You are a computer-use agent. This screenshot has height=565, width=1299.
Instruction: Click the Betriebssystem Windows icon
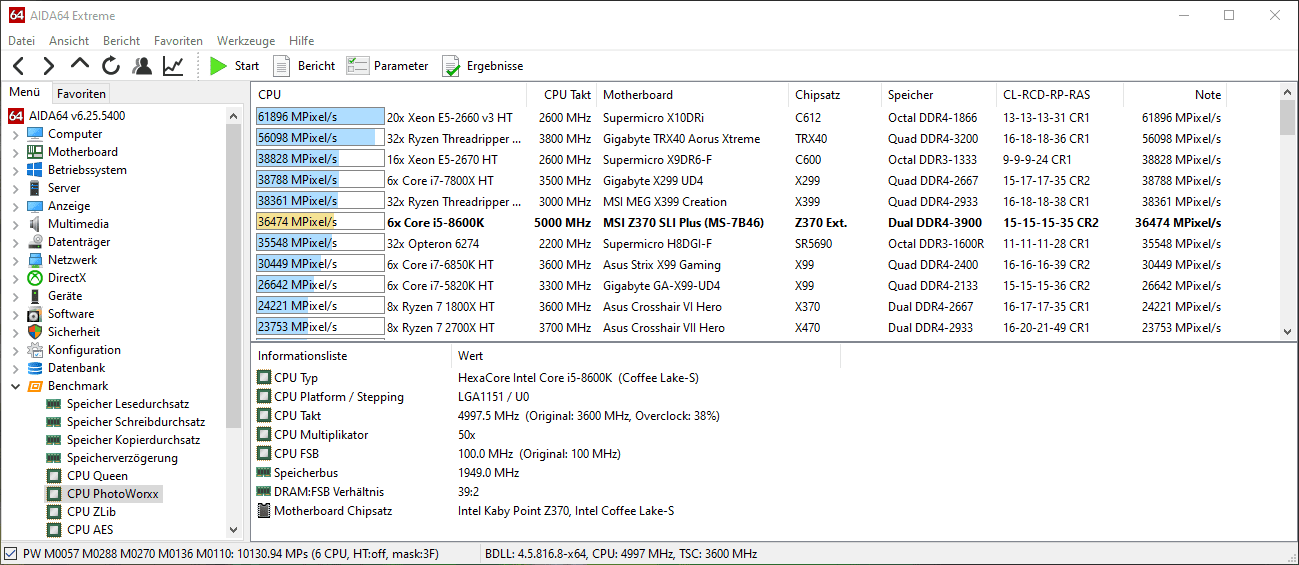click(35, 170)
